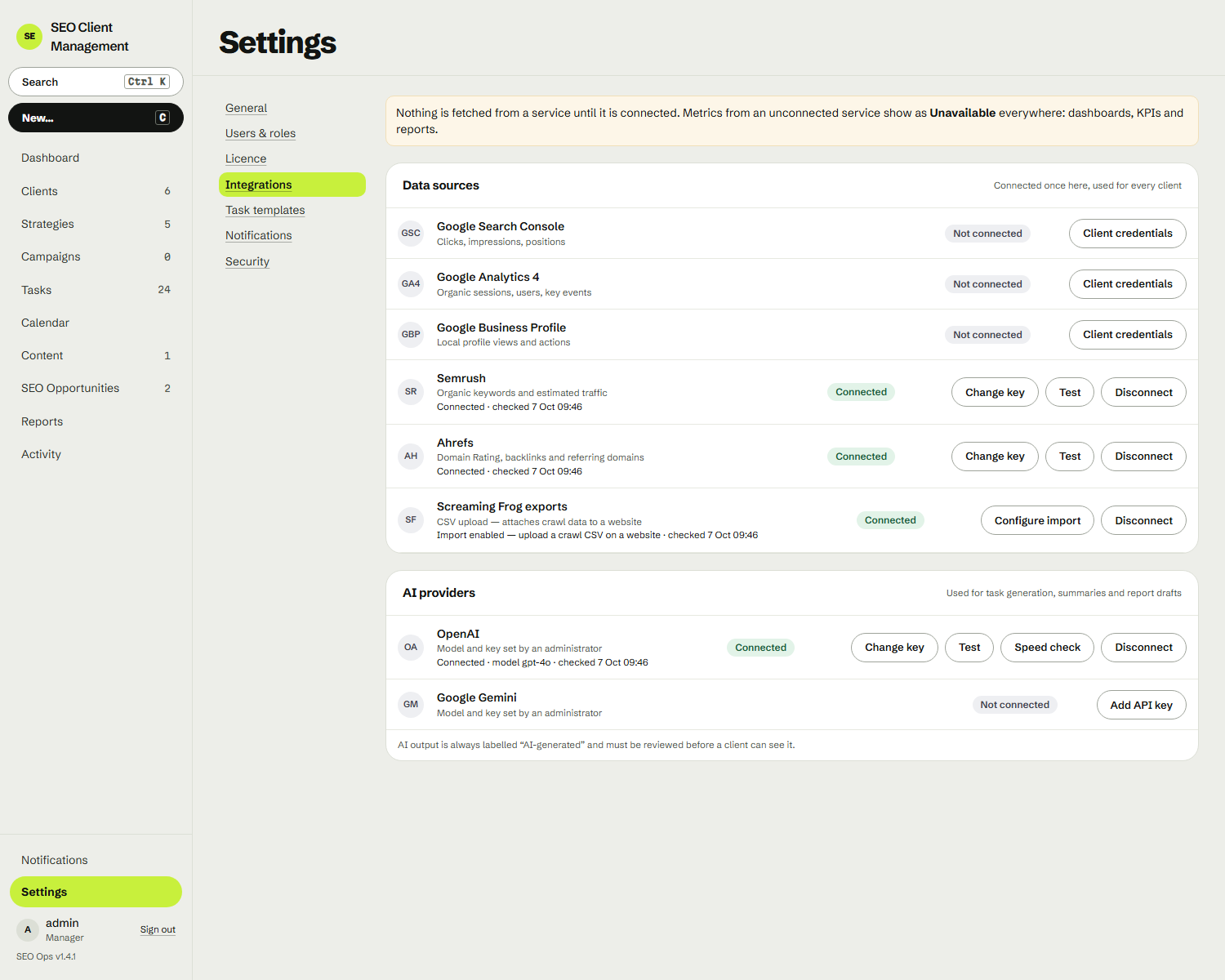Open the Calendar page

[x=96, y=323]
